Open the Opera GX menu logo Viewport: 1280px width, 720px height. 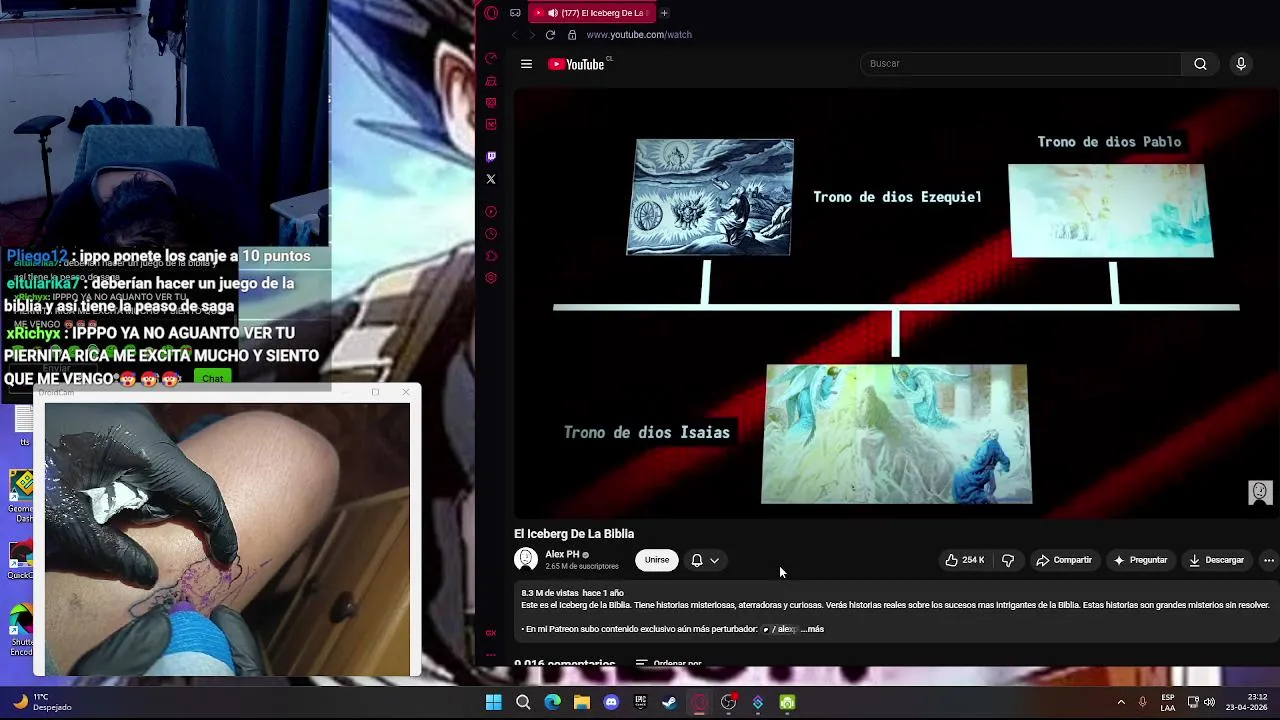point(491,13)
